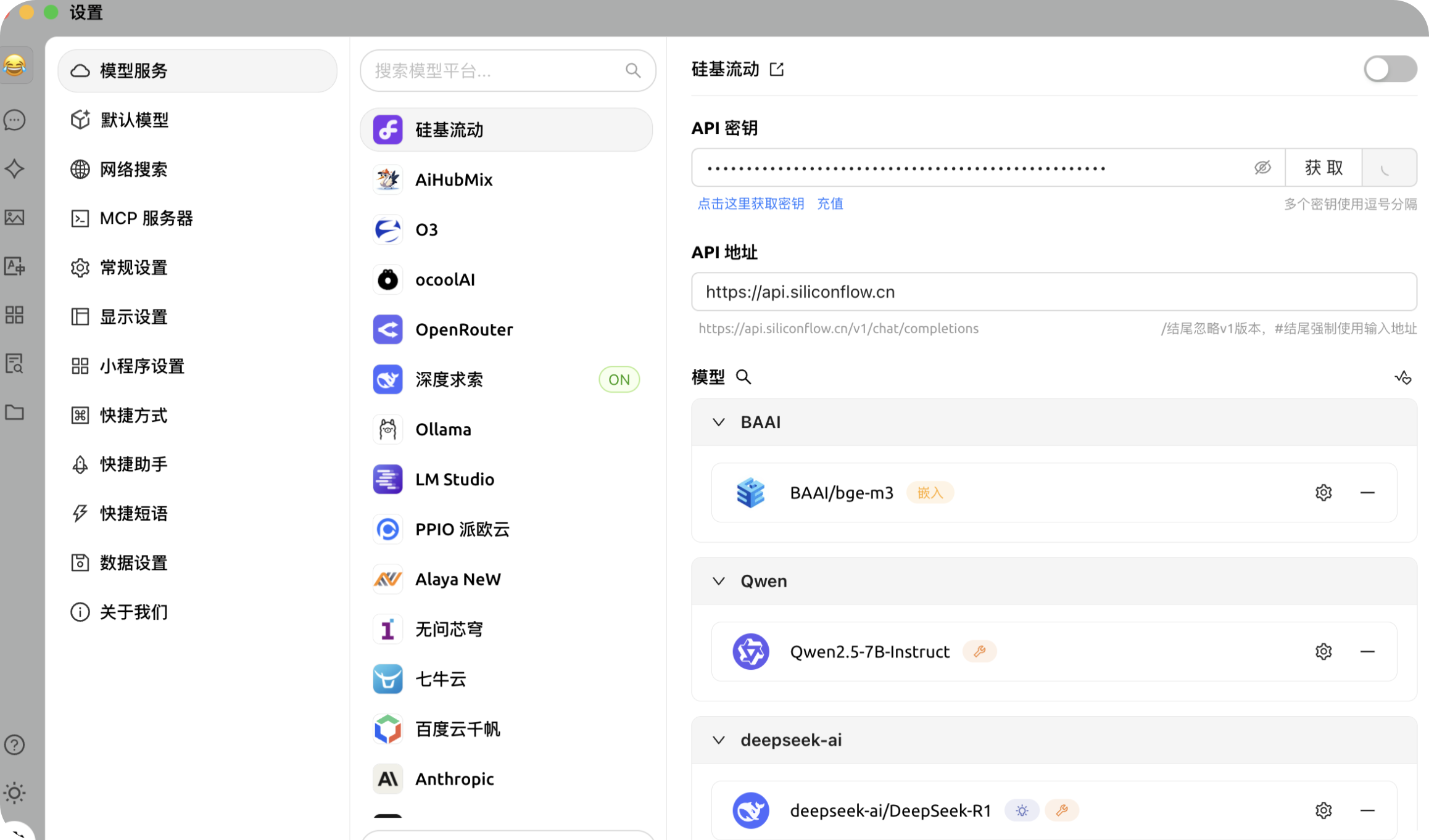Viewport: 1429px width, 840px height.
Task: Click the ON badge beside 深度求索
Action: [x=619, y=379]
